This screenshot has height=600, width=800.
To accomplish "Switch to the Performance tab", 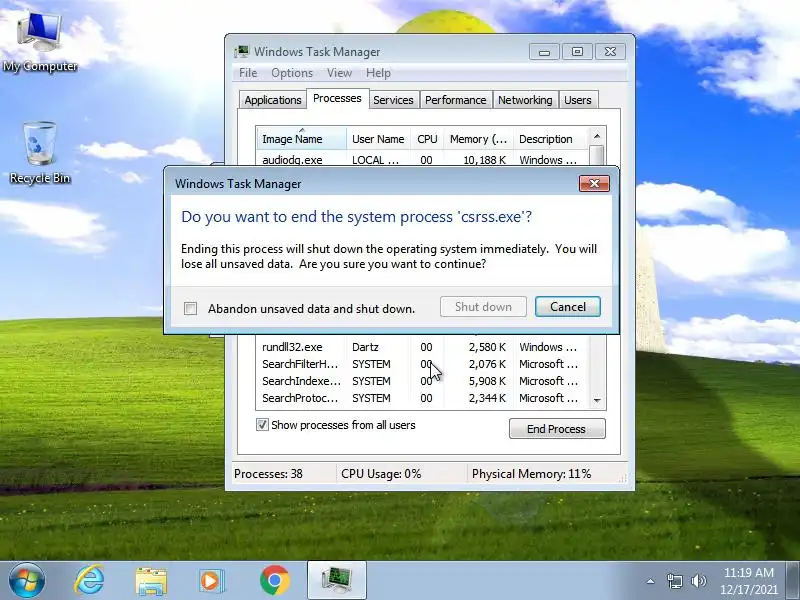I will [456, 100].
